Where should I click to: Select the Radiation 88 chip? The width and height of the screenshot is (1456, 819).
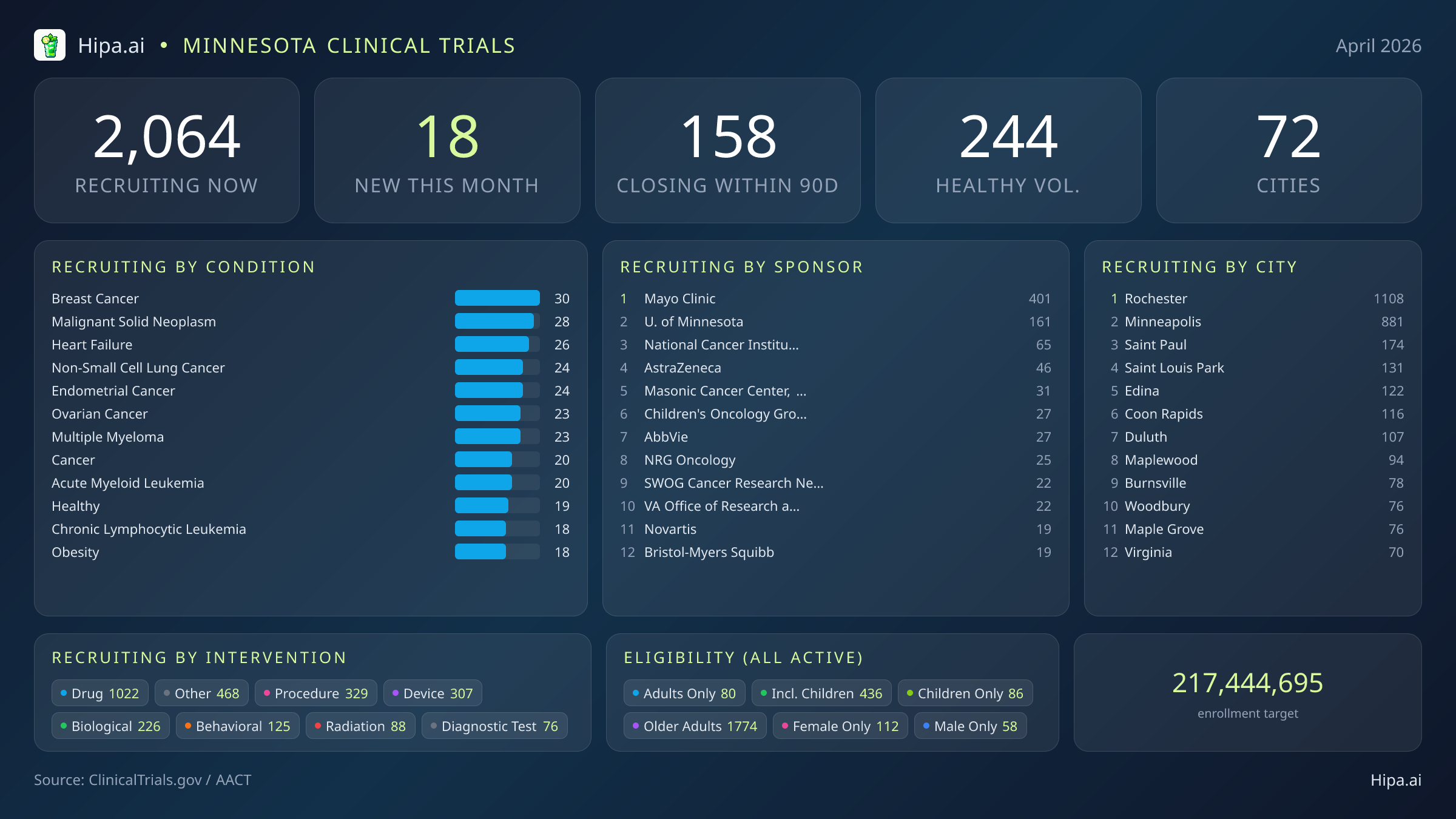360,726
